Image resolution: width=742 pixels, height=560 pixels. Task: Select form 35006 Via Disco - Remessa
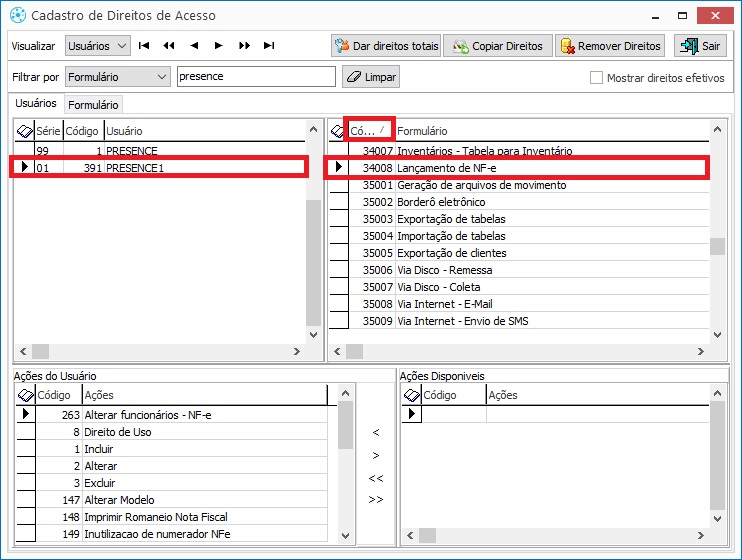tap(519, 270)
